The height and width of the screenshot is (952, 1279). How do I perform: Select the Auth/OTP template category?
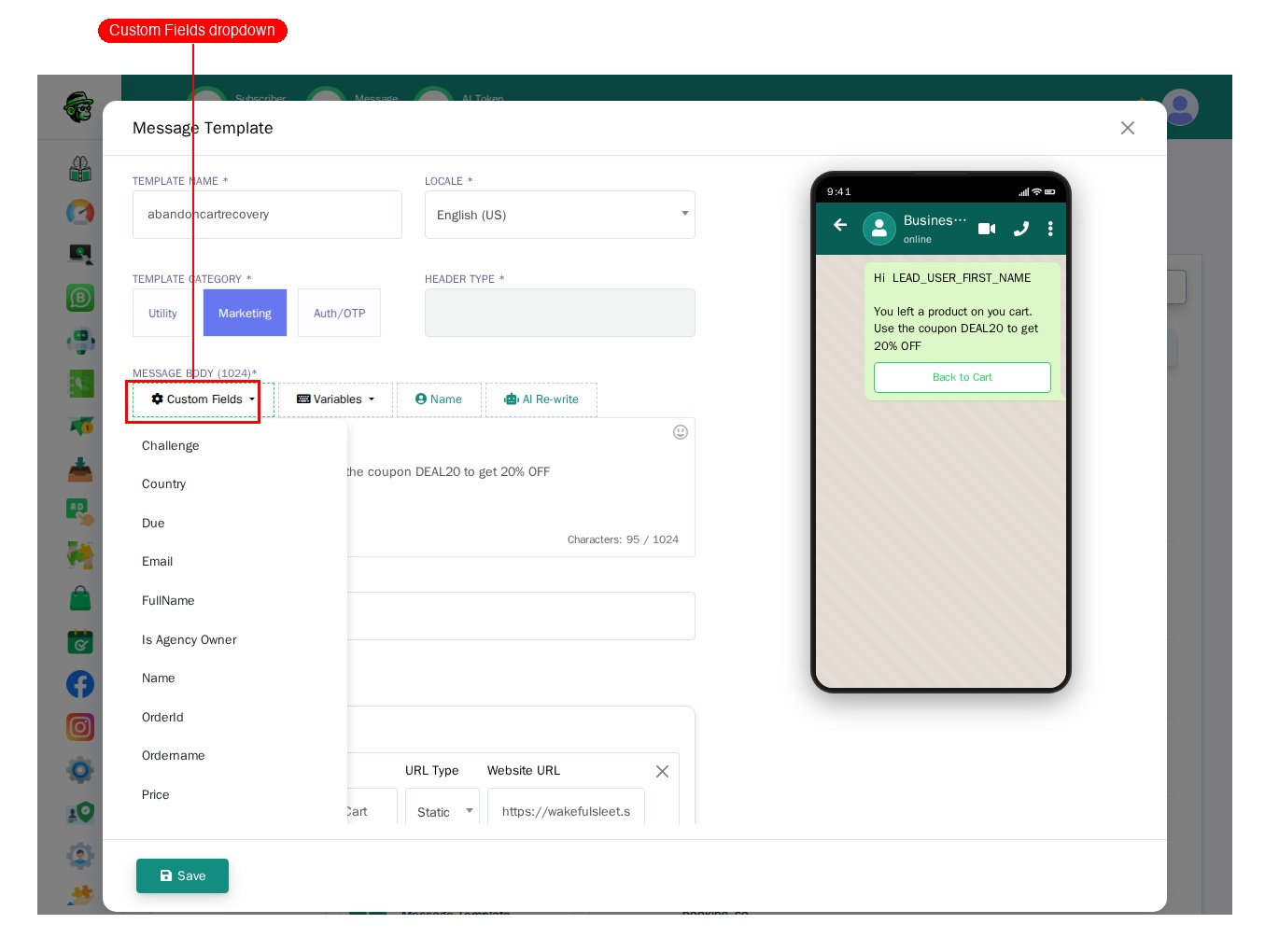pyautogui.click(x=339, y=314)
